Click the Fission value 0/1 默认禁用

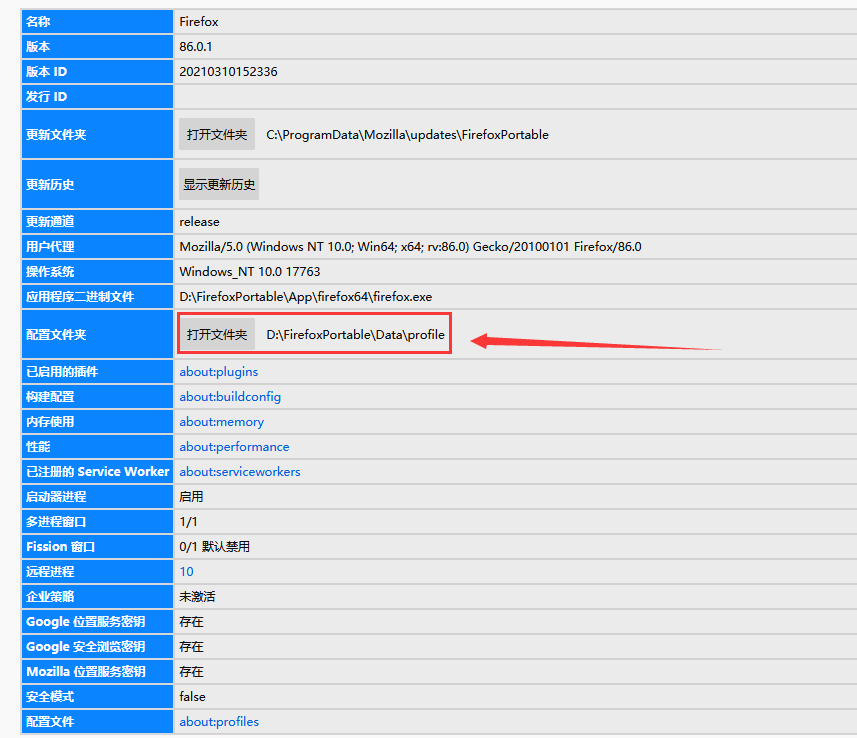coord(214,547)
